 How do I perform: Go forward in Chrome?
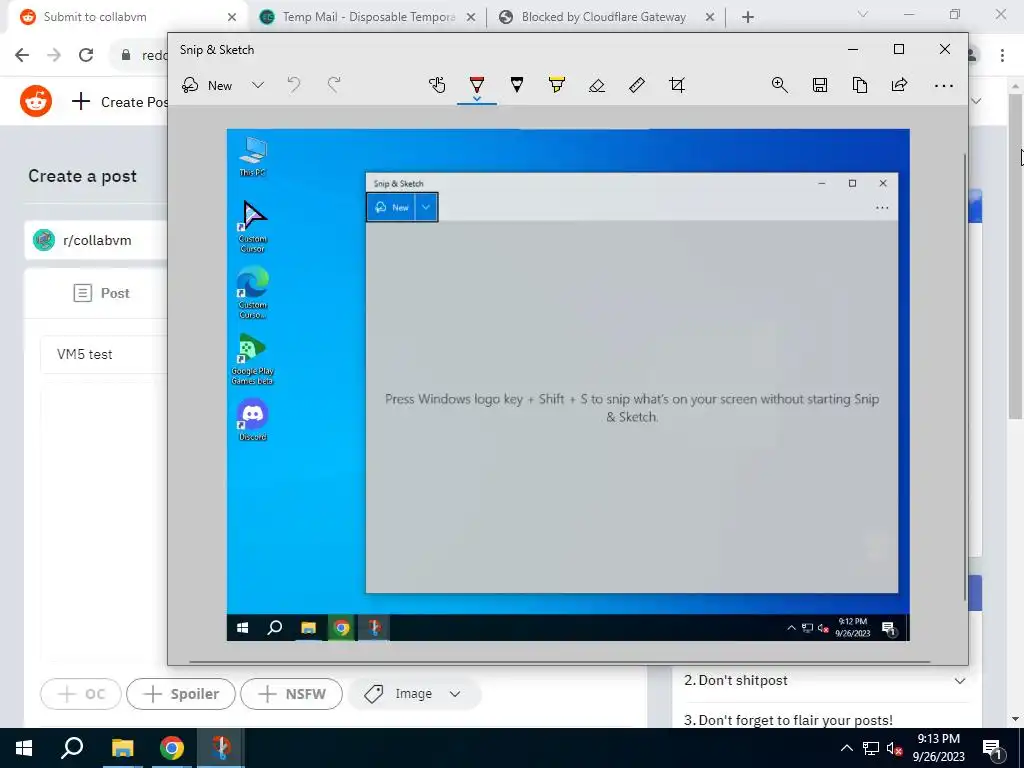point(54,55)
